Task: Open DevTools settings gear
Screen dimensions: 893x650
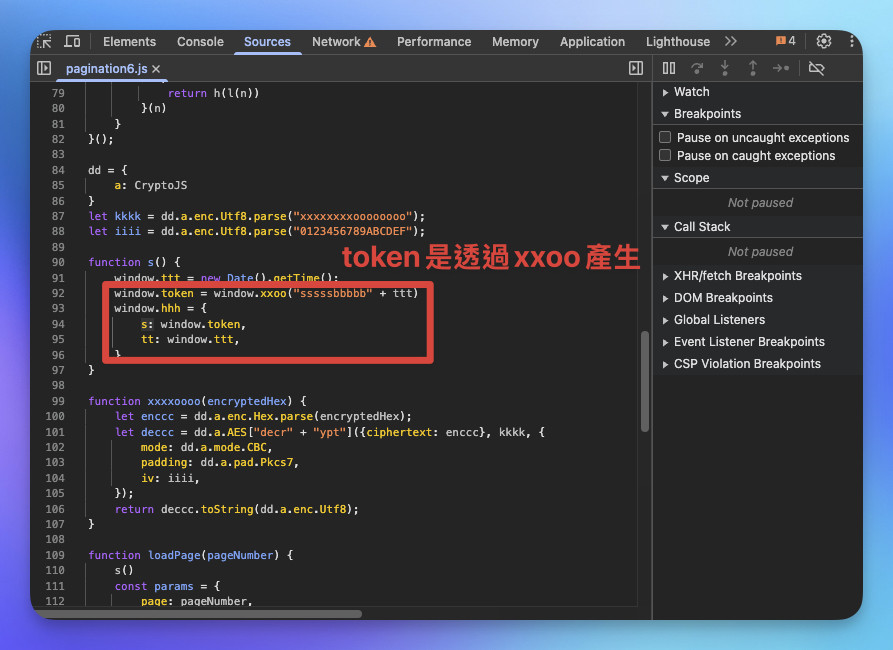Action: 824,41
